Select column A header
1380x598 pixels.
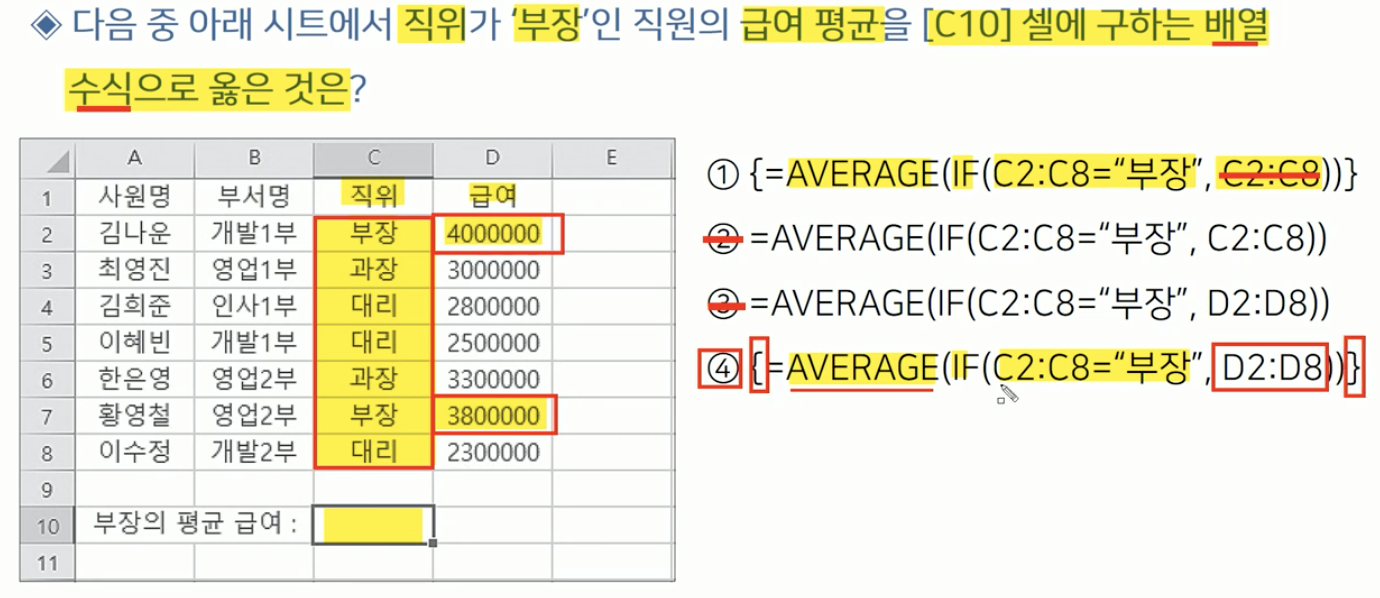(134, 157)
